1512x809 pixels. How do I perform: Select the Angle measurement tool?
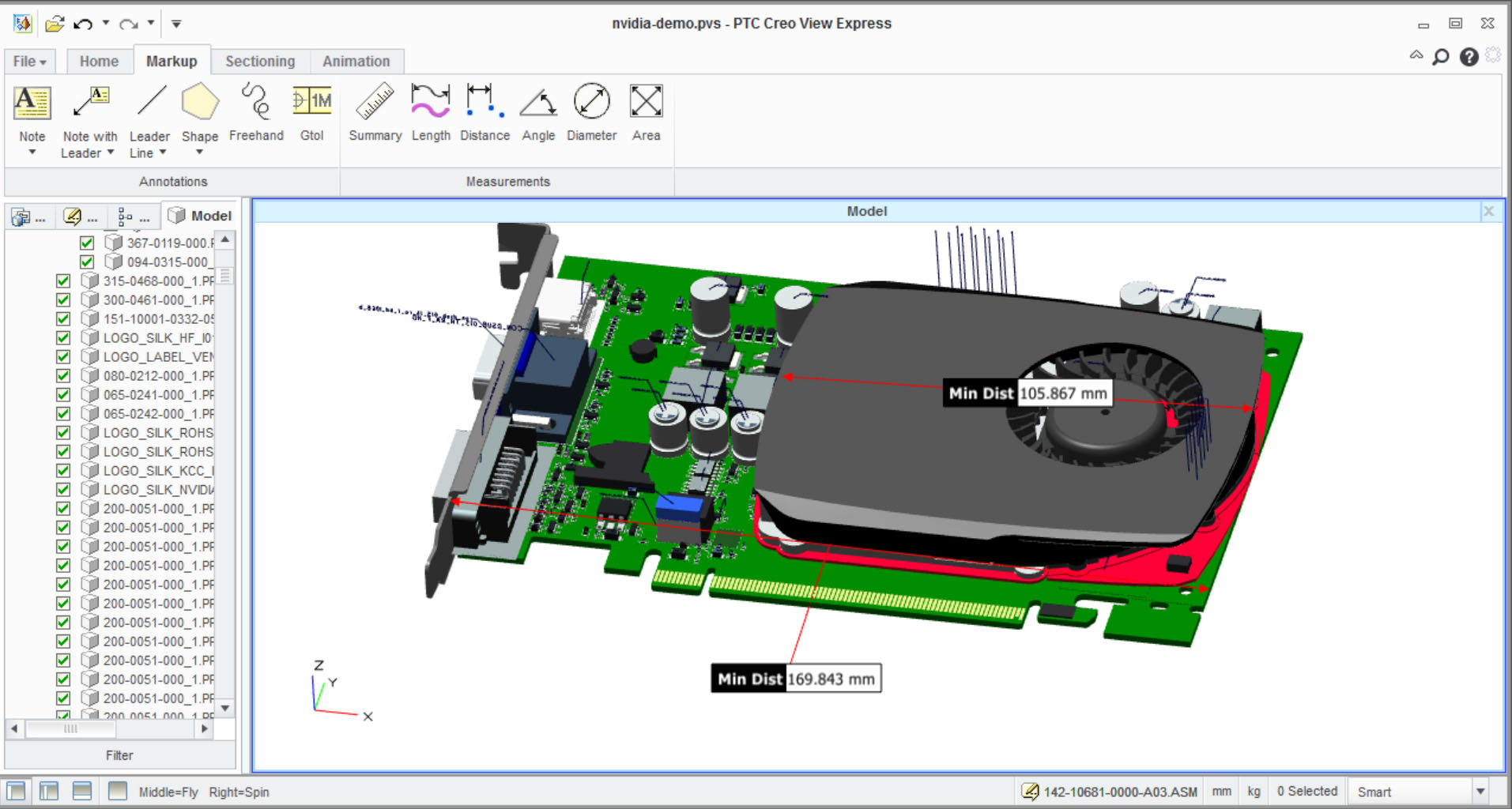click(x=538, y=113)
